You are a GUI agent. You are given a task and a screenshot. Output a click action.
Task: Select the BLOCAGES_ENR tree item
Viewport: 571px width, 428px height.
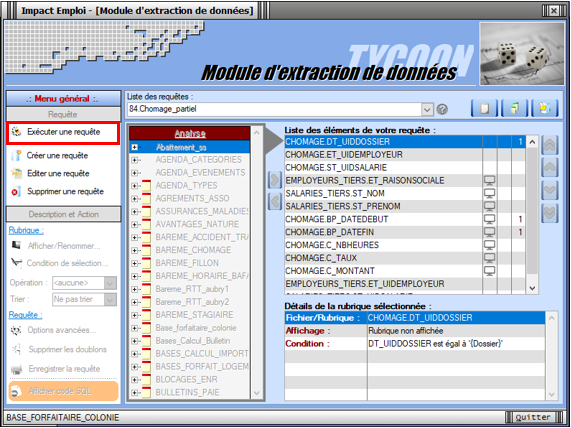[x=186, y=380]
